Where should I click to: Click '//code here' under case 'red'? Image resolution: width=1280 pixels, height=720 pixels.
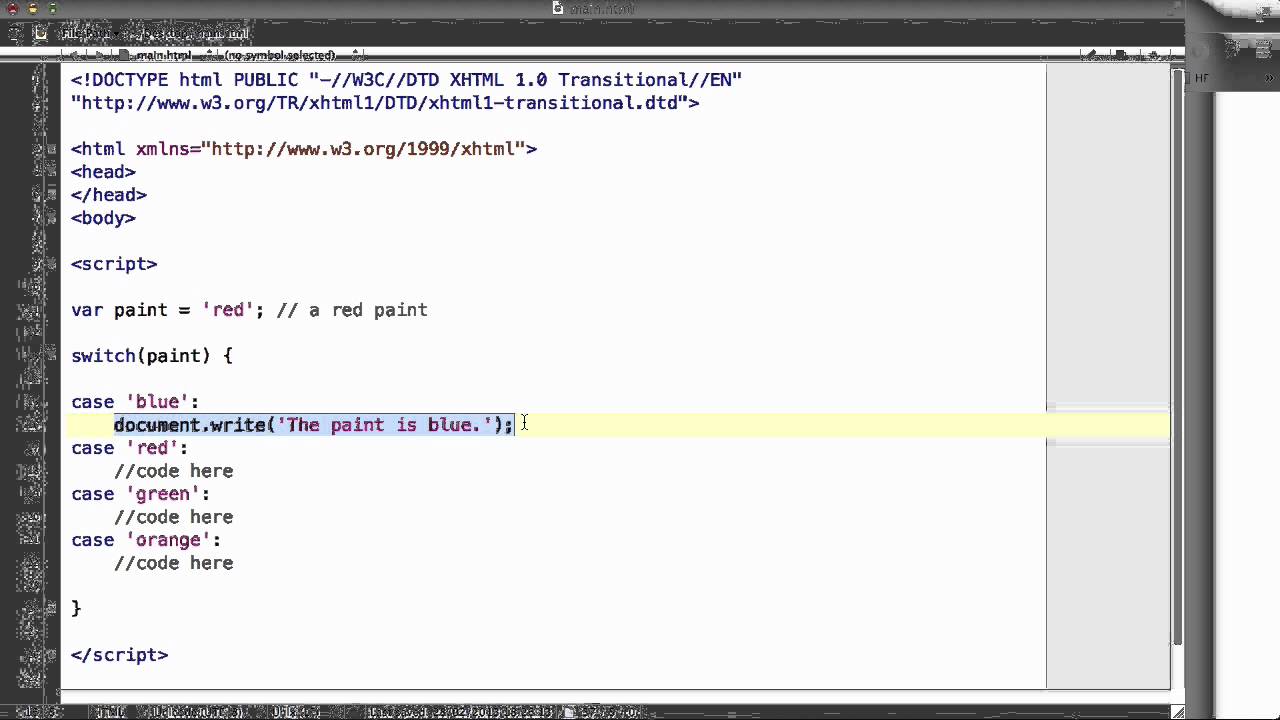pyautogui.click(x=174, y=471)
